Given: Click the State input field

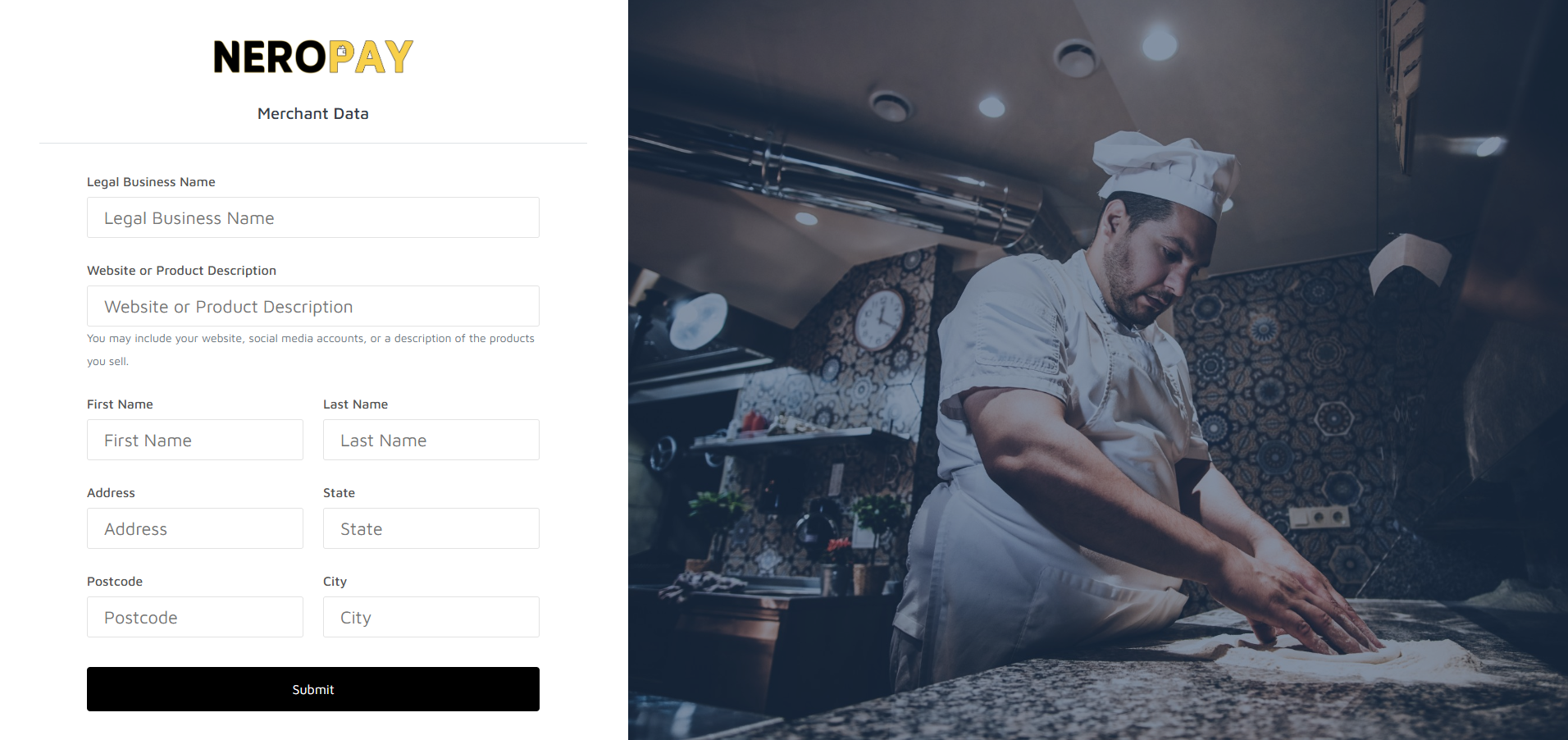Looking at the screenshot, I should click(431, 528).
